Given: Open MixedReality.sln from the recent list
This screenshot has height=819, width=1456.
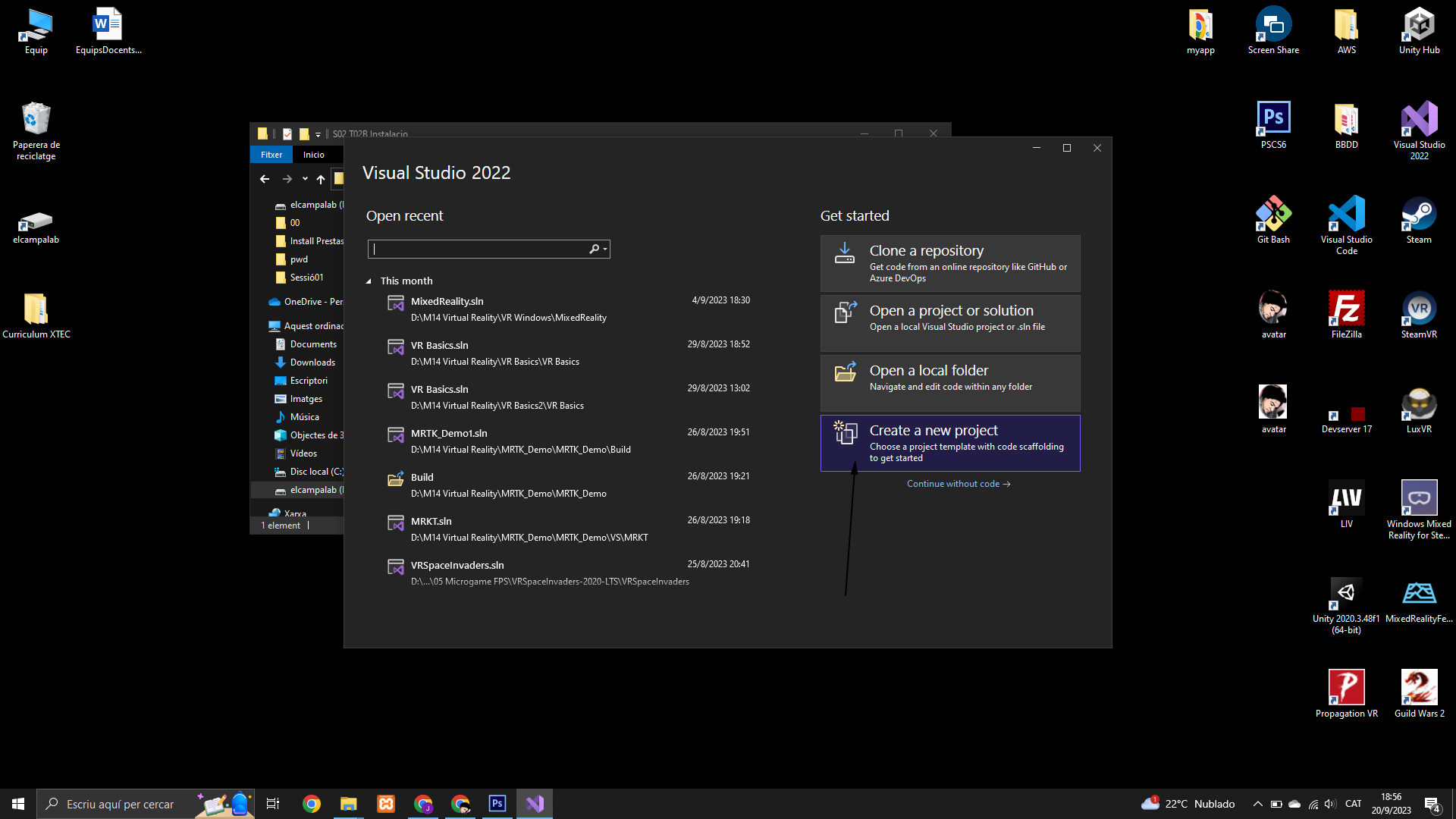Looking at the screenshot, I should point(447,302).
